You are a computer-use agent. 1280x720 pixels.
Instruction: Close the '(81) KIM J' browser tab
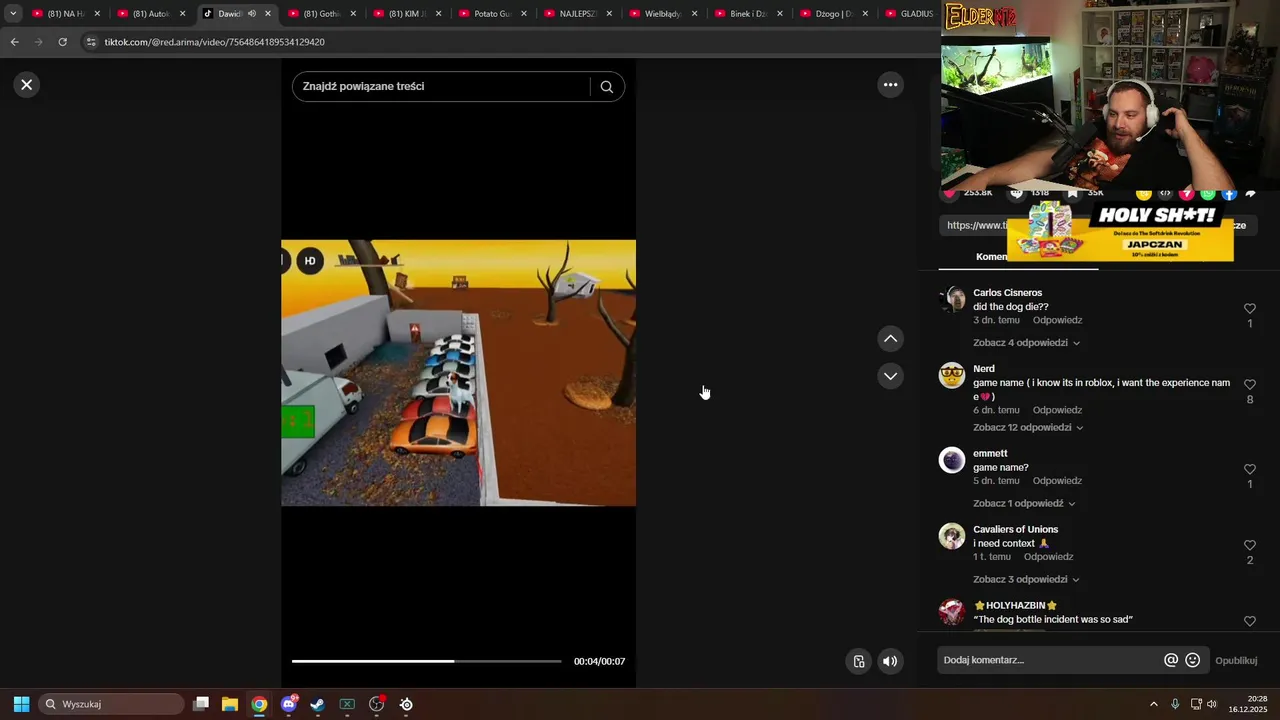[x=438, y=14]
